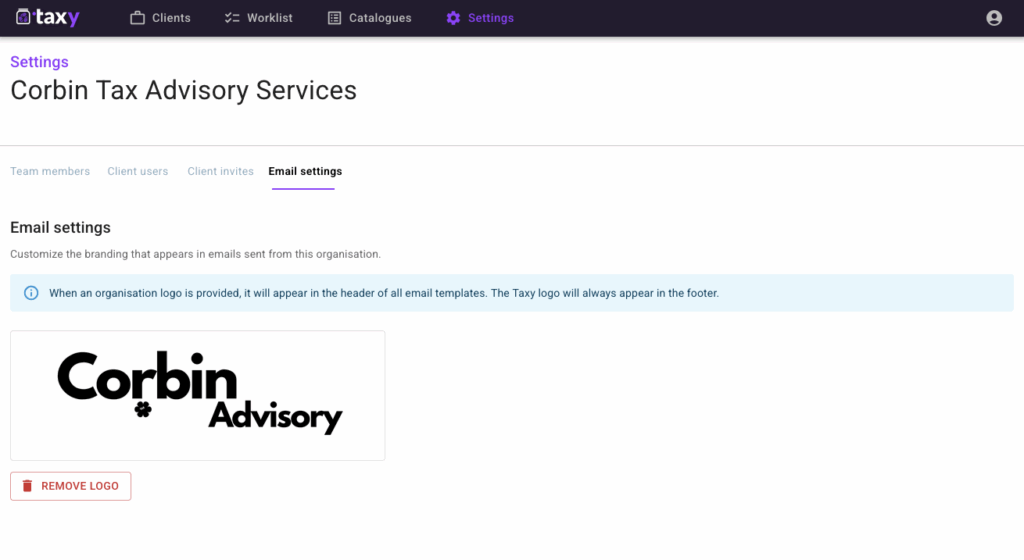The height and width of the screenshot is (560, 1024).
Task: Click the Catalogues table icon
Action: [x=334, y=18]
